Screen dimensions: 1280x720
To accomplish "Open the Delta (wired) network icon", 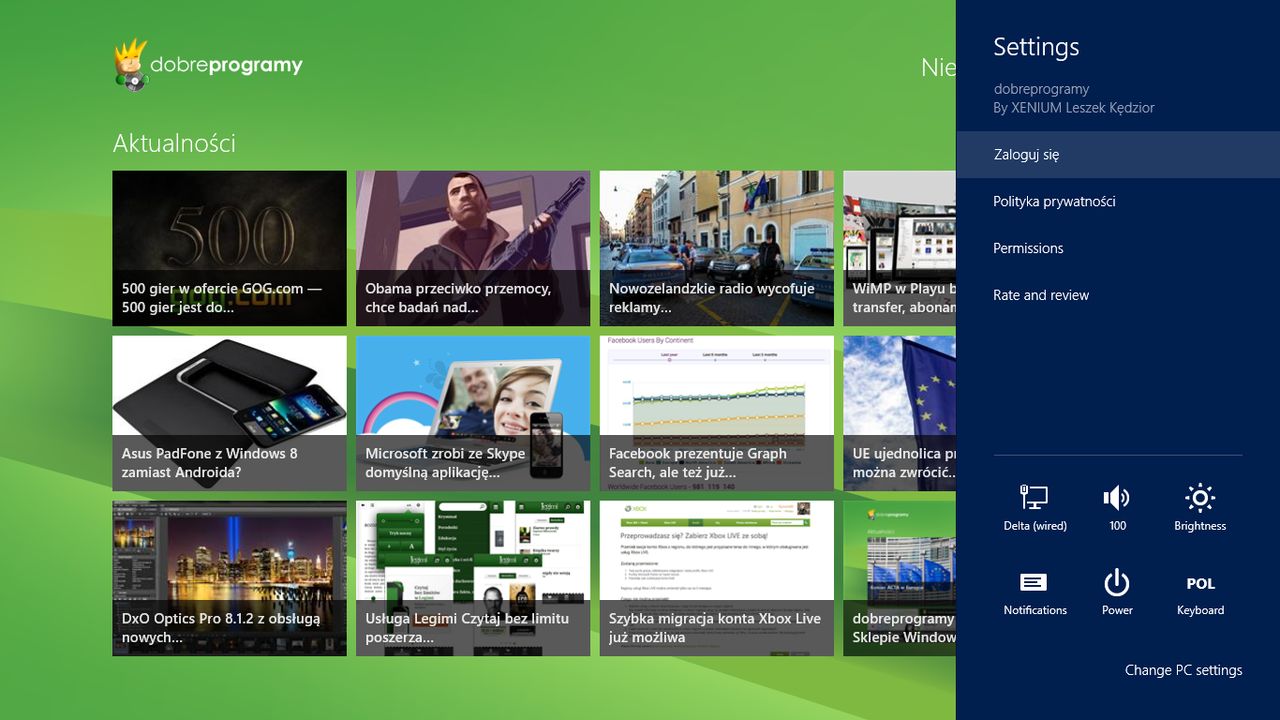I will [x=1035, y=508].
